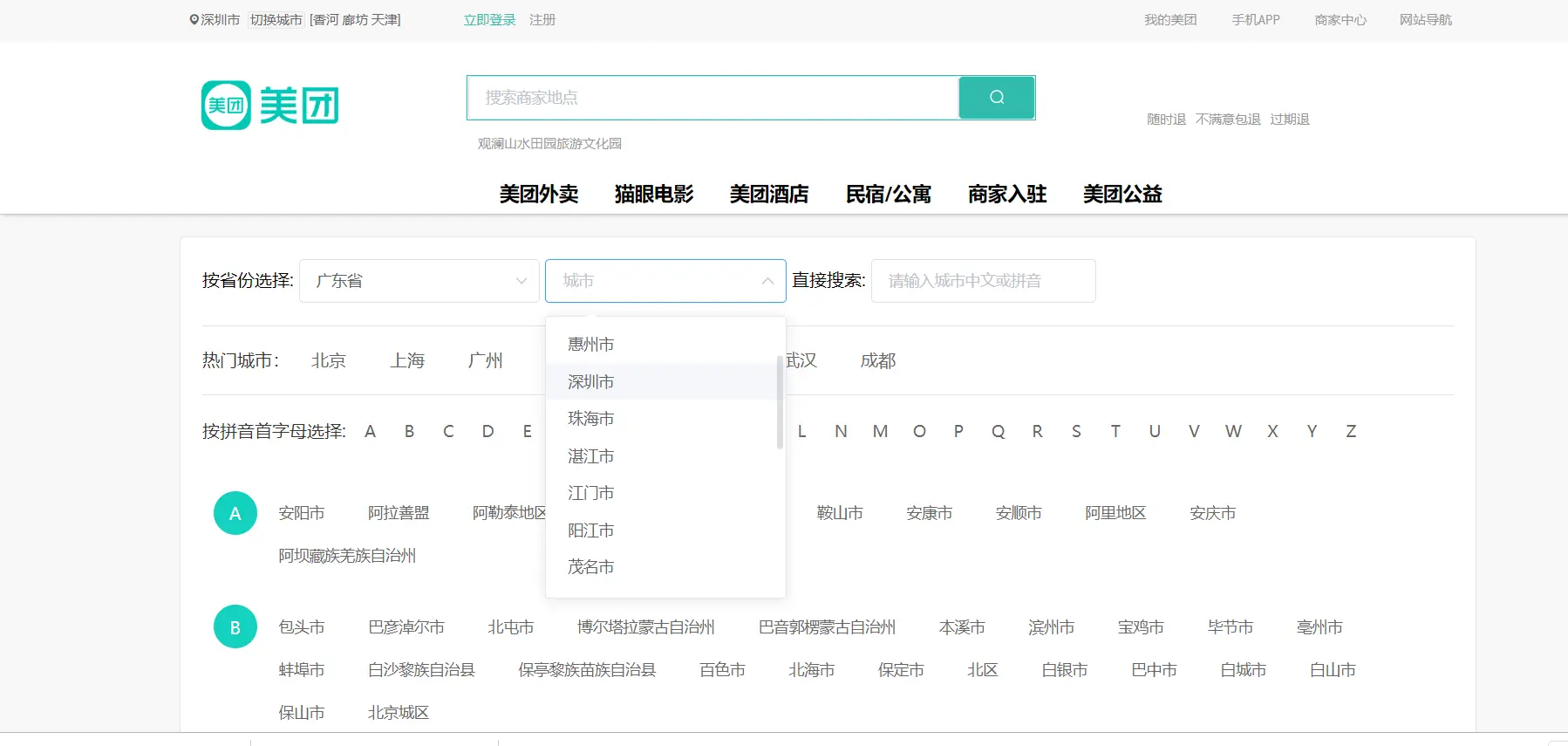Choose 湛江市 in the dropdown list
The image size is (1568, 746).
[665, 456]
